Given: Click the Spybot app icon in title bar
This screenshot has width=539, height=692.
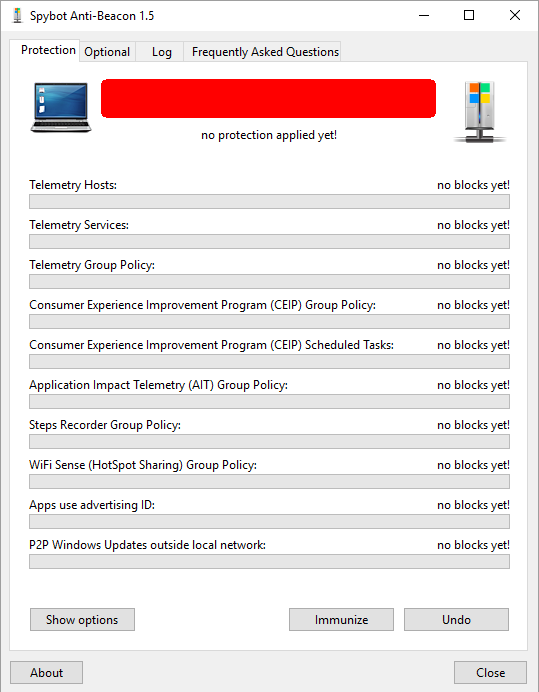Looking at the screenshot, I should coord(17,15).
